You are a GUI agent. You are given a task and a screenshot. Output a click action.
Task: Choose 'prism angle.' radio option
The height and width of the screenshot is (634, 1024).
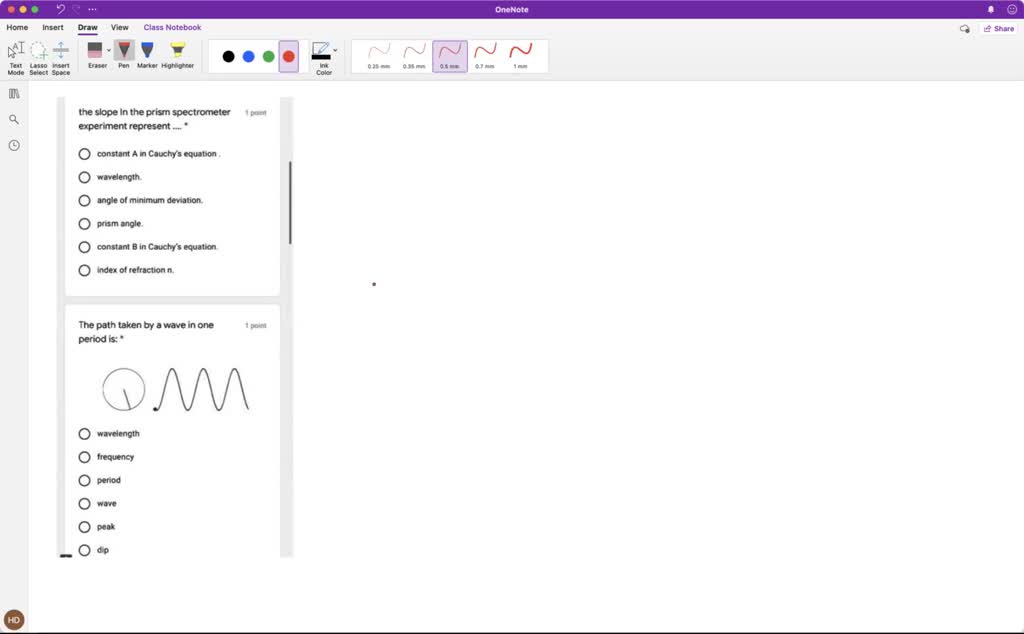[85, 223]
